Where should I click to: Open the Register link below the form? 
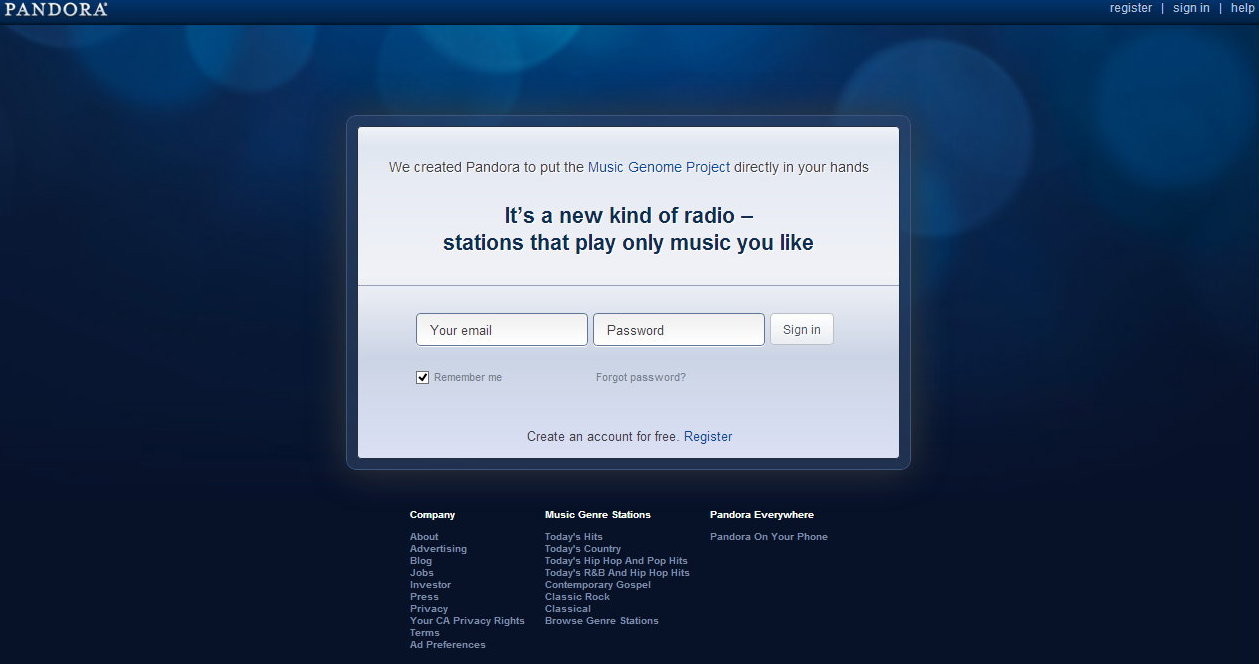[708, 437]
